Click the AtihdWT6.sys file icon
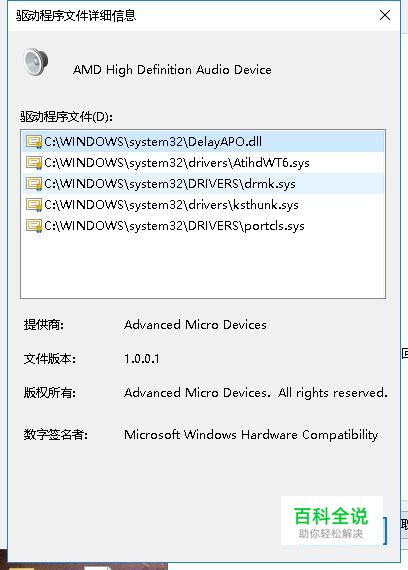This screenshot has height=570, width=408. point(34,162)
